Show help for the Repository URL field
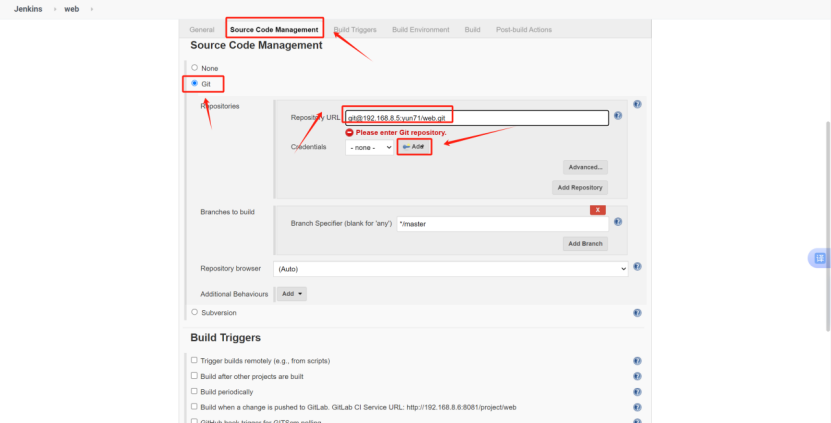831x423 pixels. click(x=618, y=116)
